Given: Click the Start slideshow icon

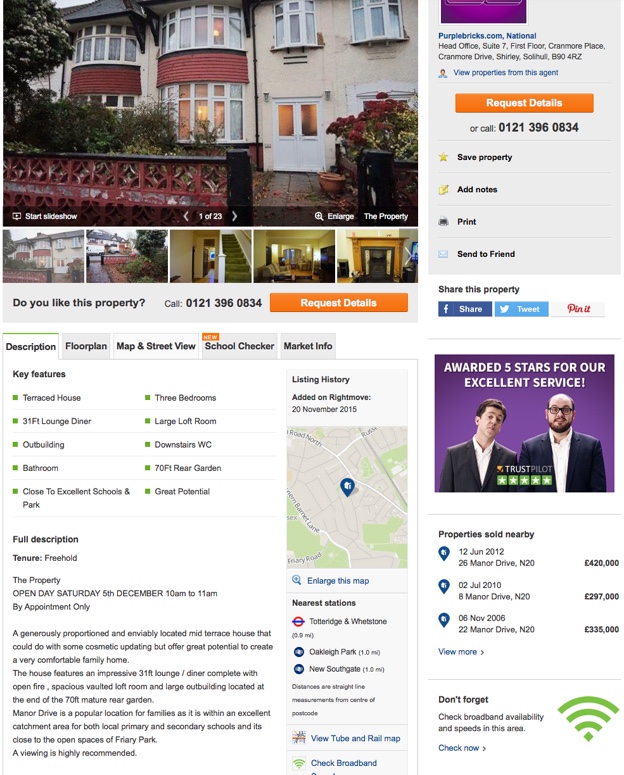Looking at the screenshot, I should tap(17, 216).
